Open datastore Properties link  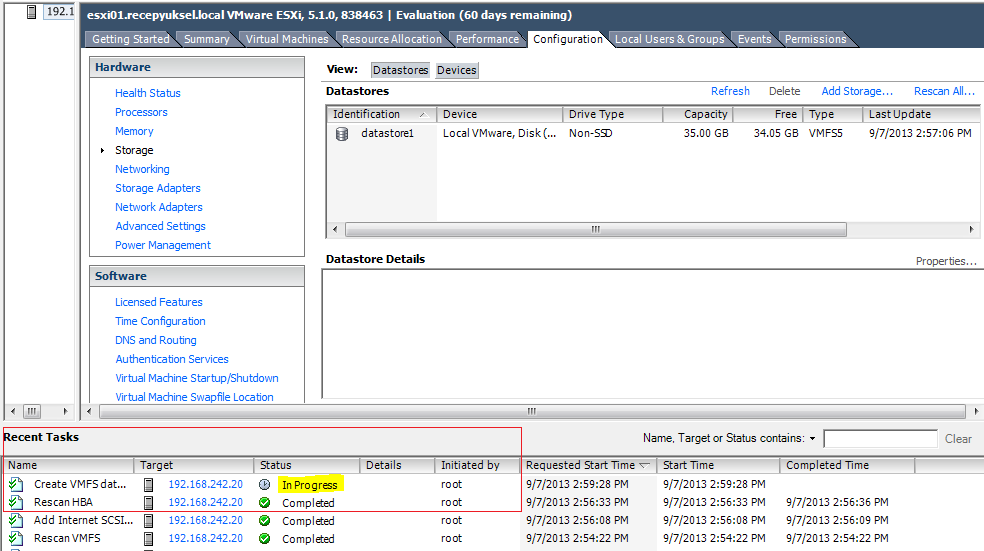pos(946,261)
